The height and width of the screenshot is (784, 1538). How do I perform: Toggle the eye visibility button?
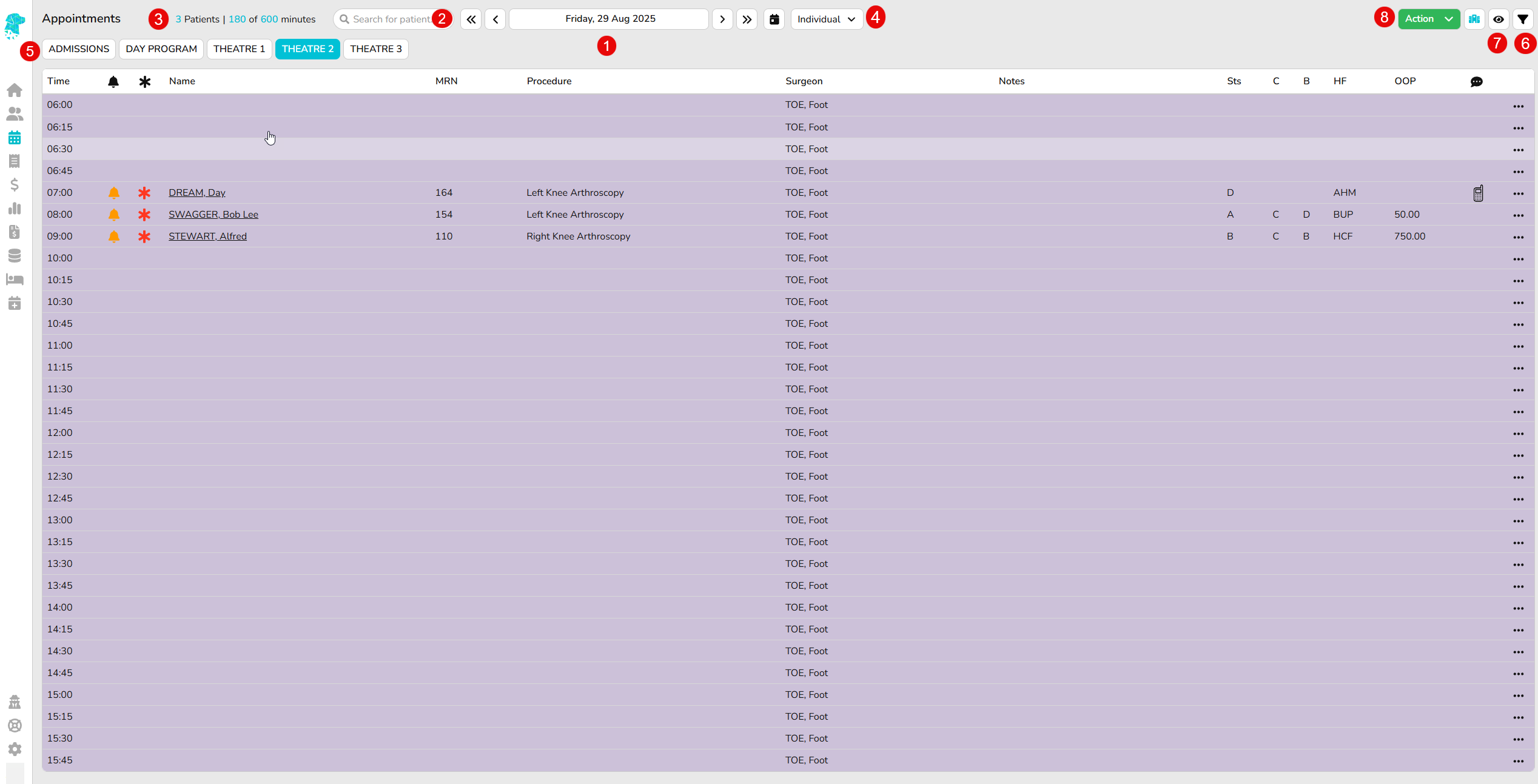point(1498,19)
